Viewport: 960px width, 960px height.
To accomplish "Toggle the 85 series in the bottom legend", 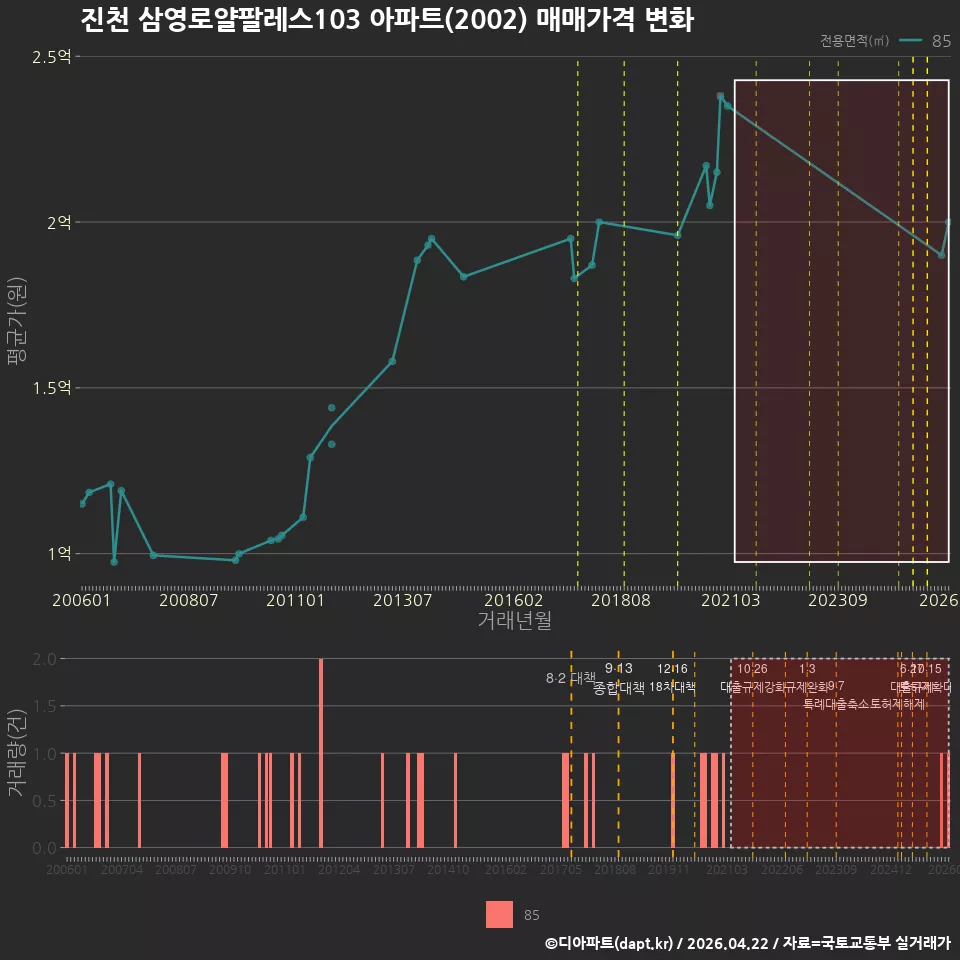I will click(513, 915).
